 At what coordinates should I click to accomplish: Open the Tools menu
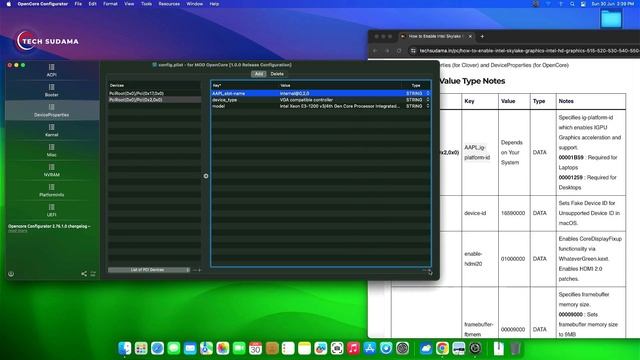point(146,4)
